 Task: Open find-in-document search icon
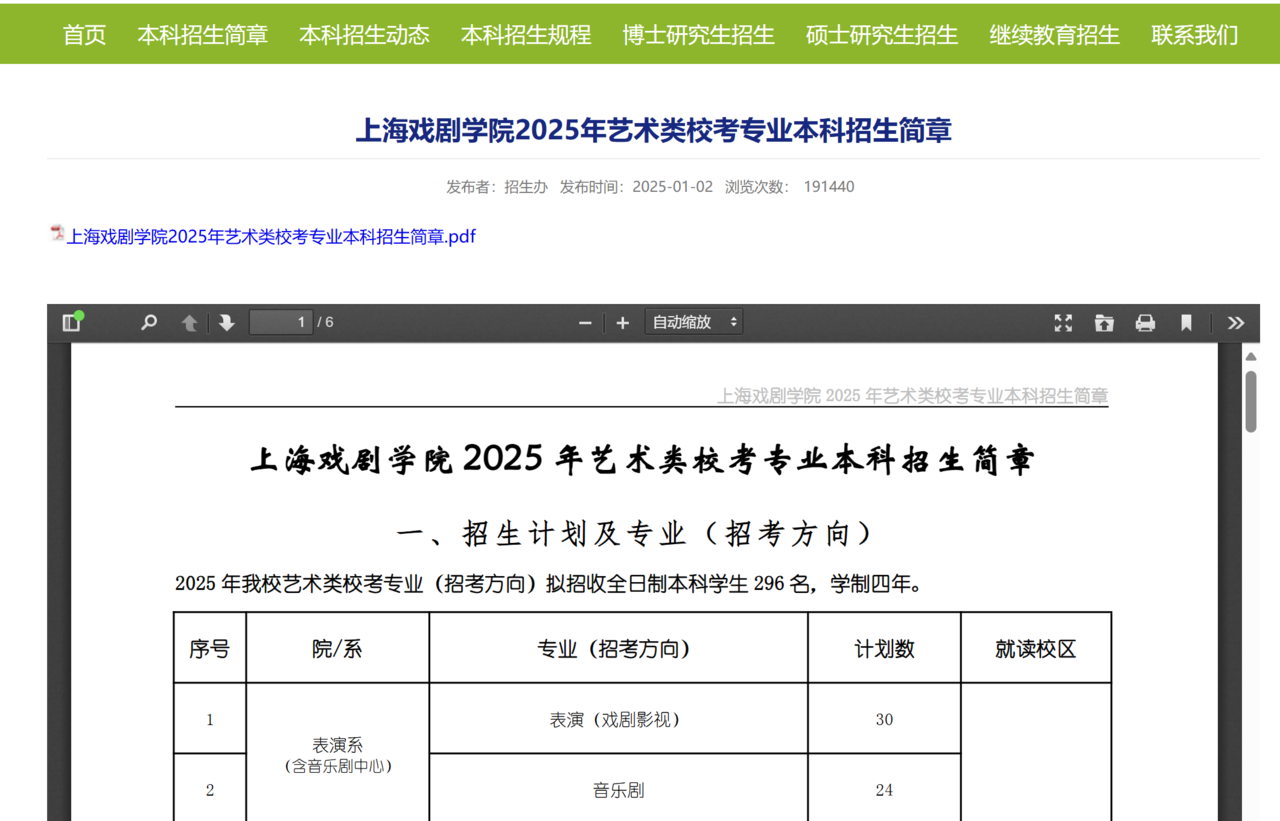(x=149, y=322)
